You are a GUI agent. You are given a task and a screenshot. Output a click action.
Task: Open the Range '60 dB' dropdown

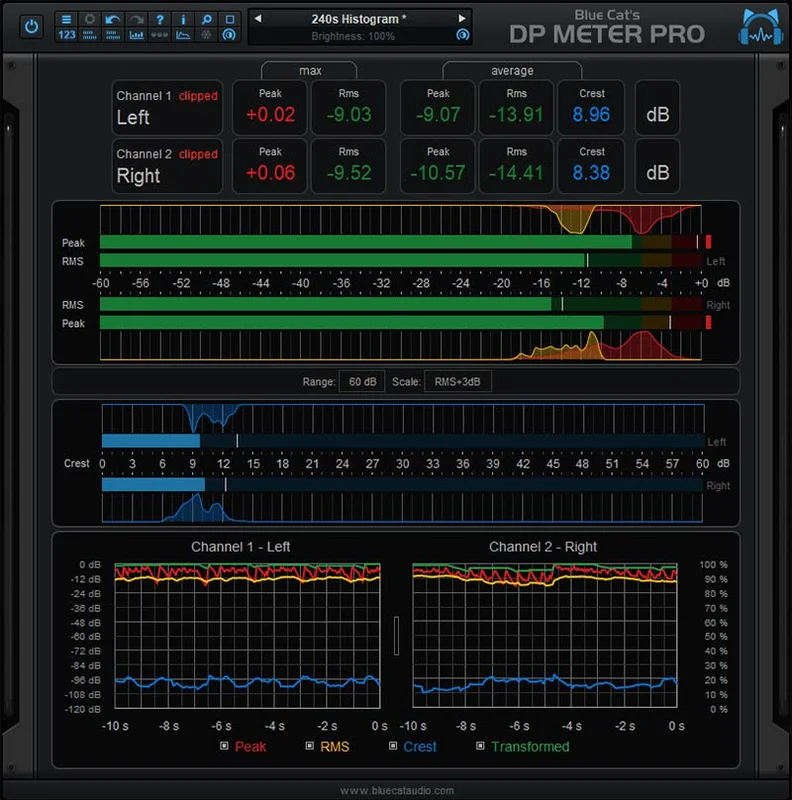tap(362, 382)
